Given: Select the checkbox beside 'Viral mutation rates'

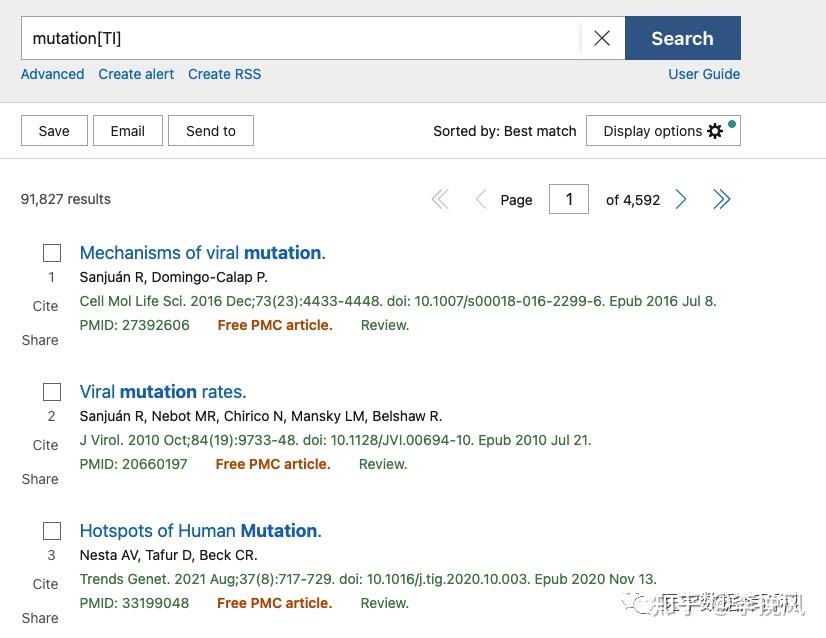Looking at the screenshot, I should (51, 391).
